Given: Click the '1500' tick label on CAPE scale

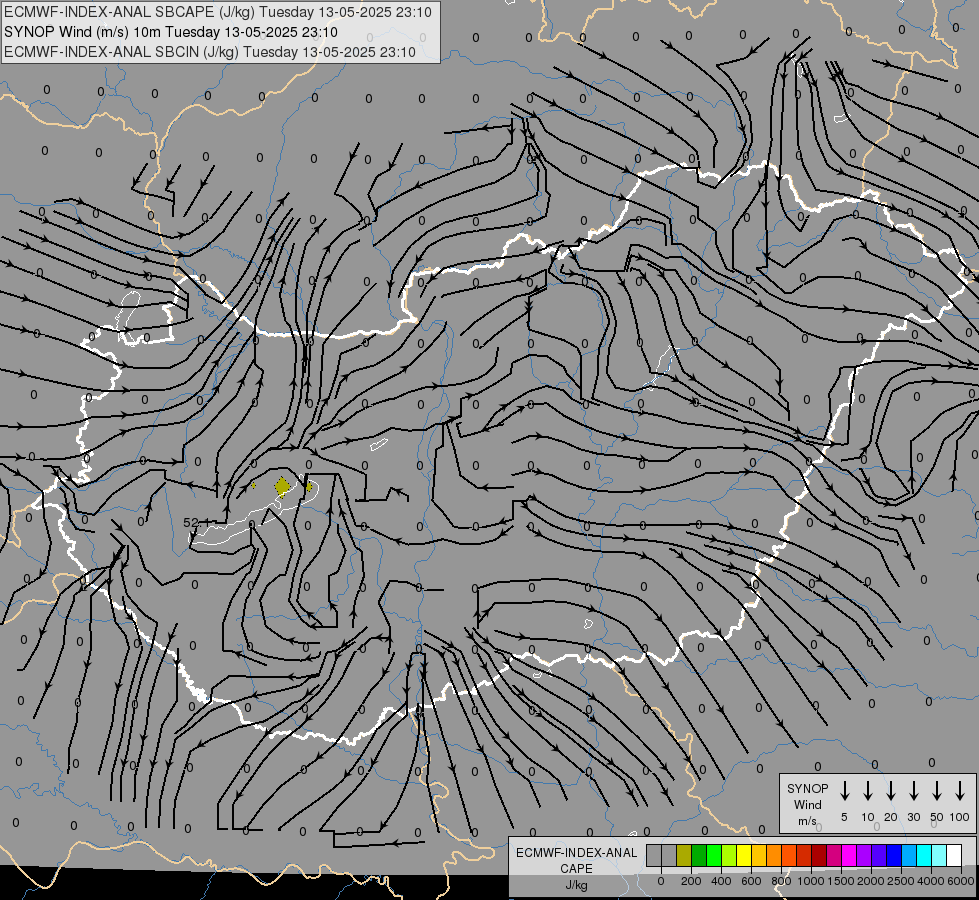Looking at the screenshot, I should click(x=841, y=881).
